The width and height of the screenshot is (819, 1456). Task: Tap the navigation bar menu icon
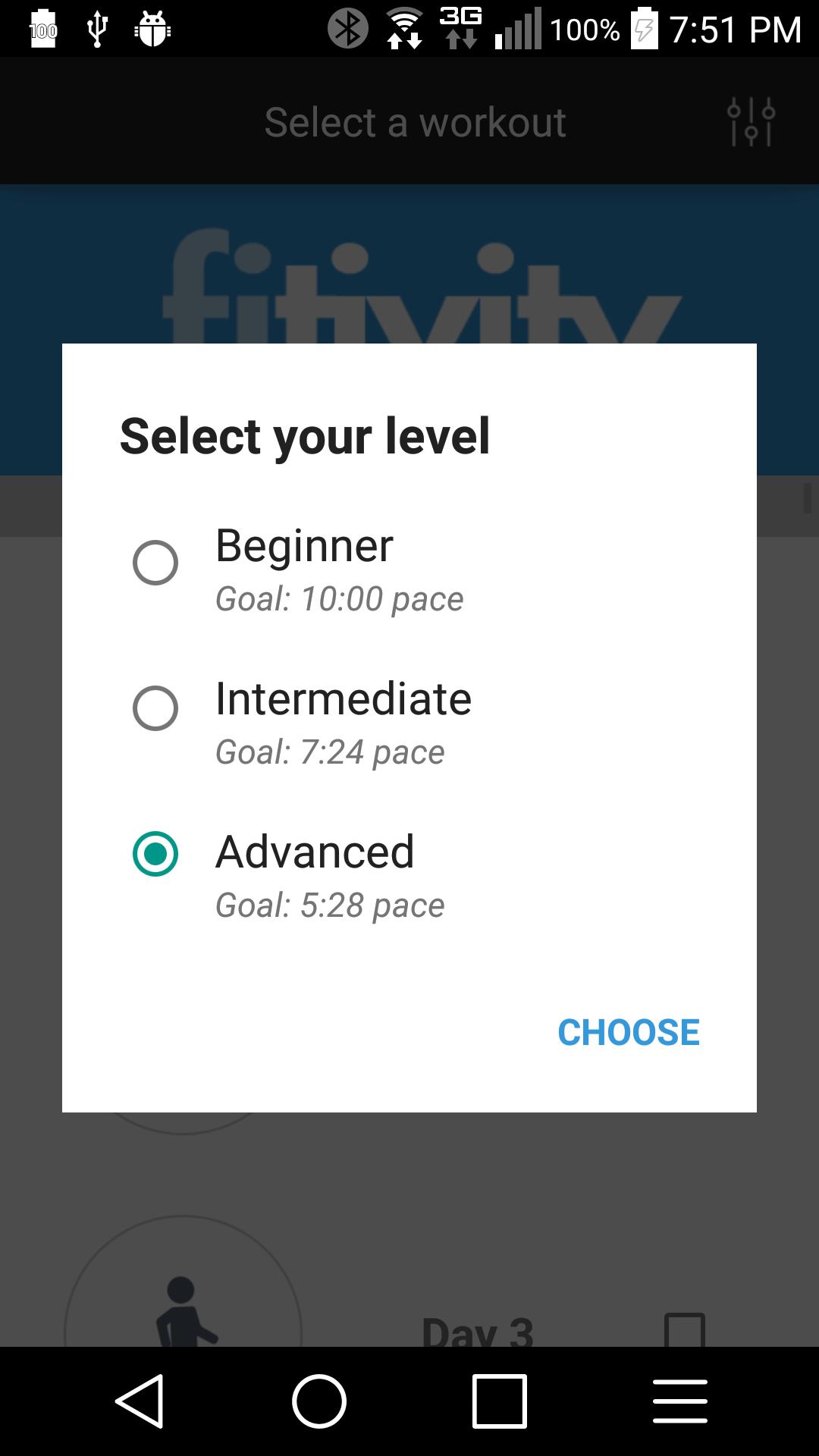coord(680,1401)
